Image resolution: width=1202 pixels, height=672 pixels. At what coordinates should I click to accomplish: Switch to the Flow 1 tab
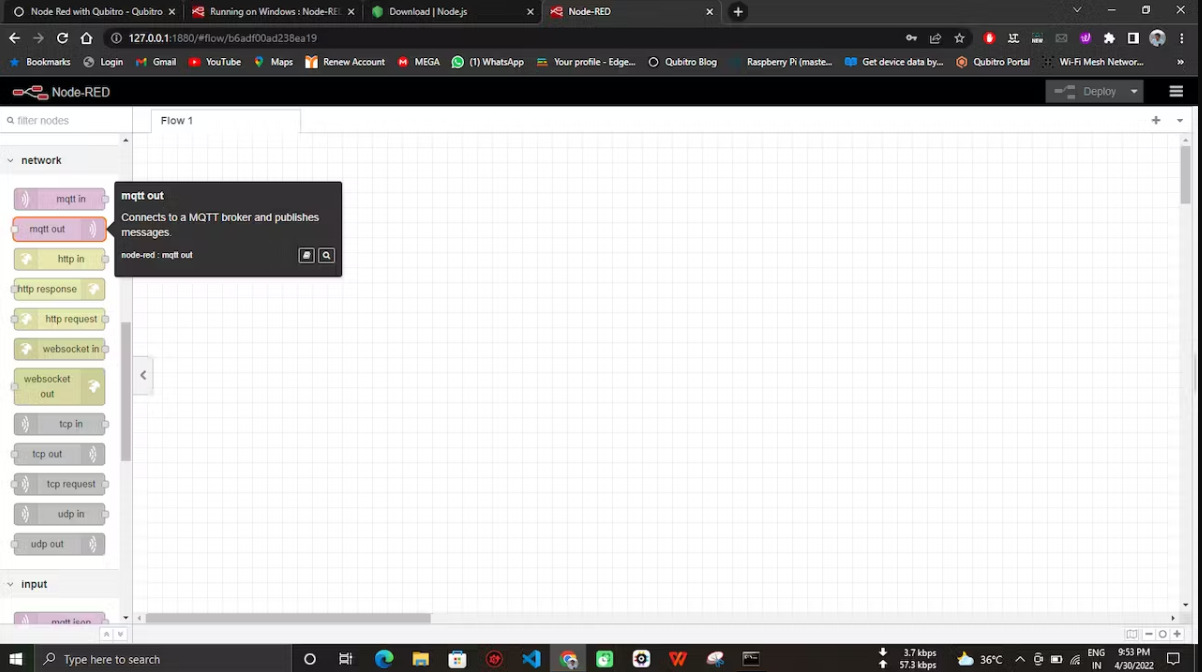click(225, 120)
